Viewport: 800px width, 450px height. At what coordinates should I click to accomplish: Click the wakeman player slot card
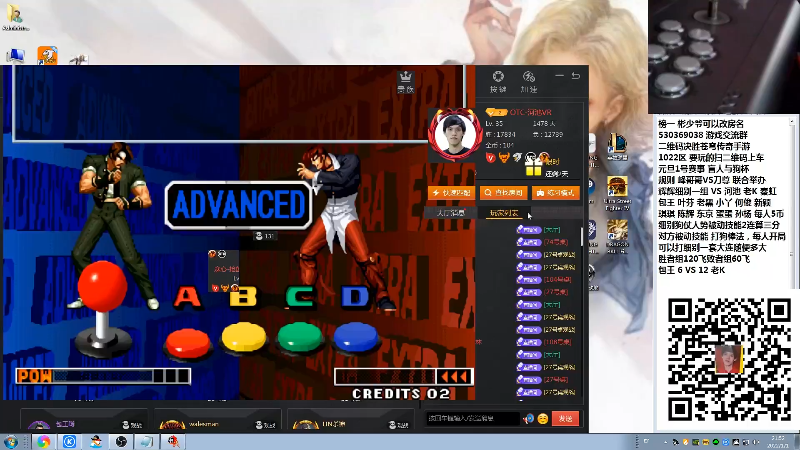coord(217,420)
